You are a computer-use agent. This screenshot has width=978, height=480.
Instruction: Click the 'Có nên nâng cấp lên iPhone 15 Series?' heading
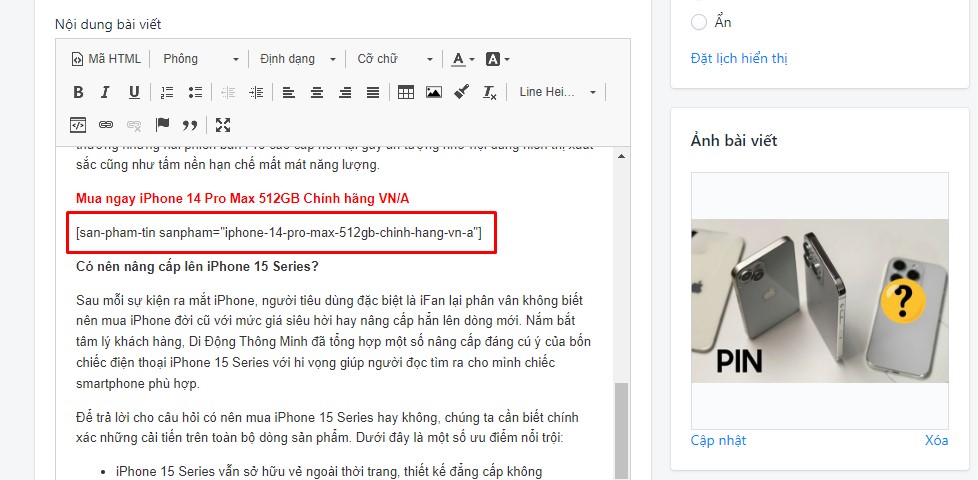click(x=197, y=266)
